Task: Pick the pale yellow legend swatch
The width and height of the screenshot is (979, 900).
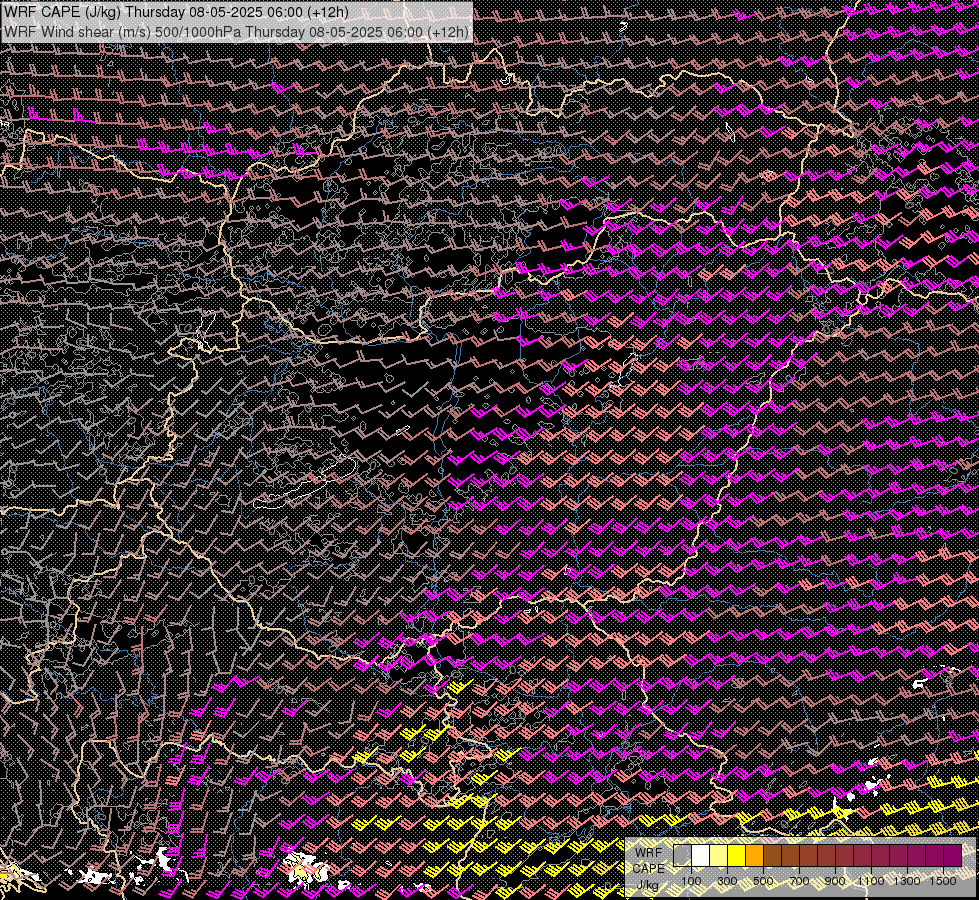Action: [719, 856]
